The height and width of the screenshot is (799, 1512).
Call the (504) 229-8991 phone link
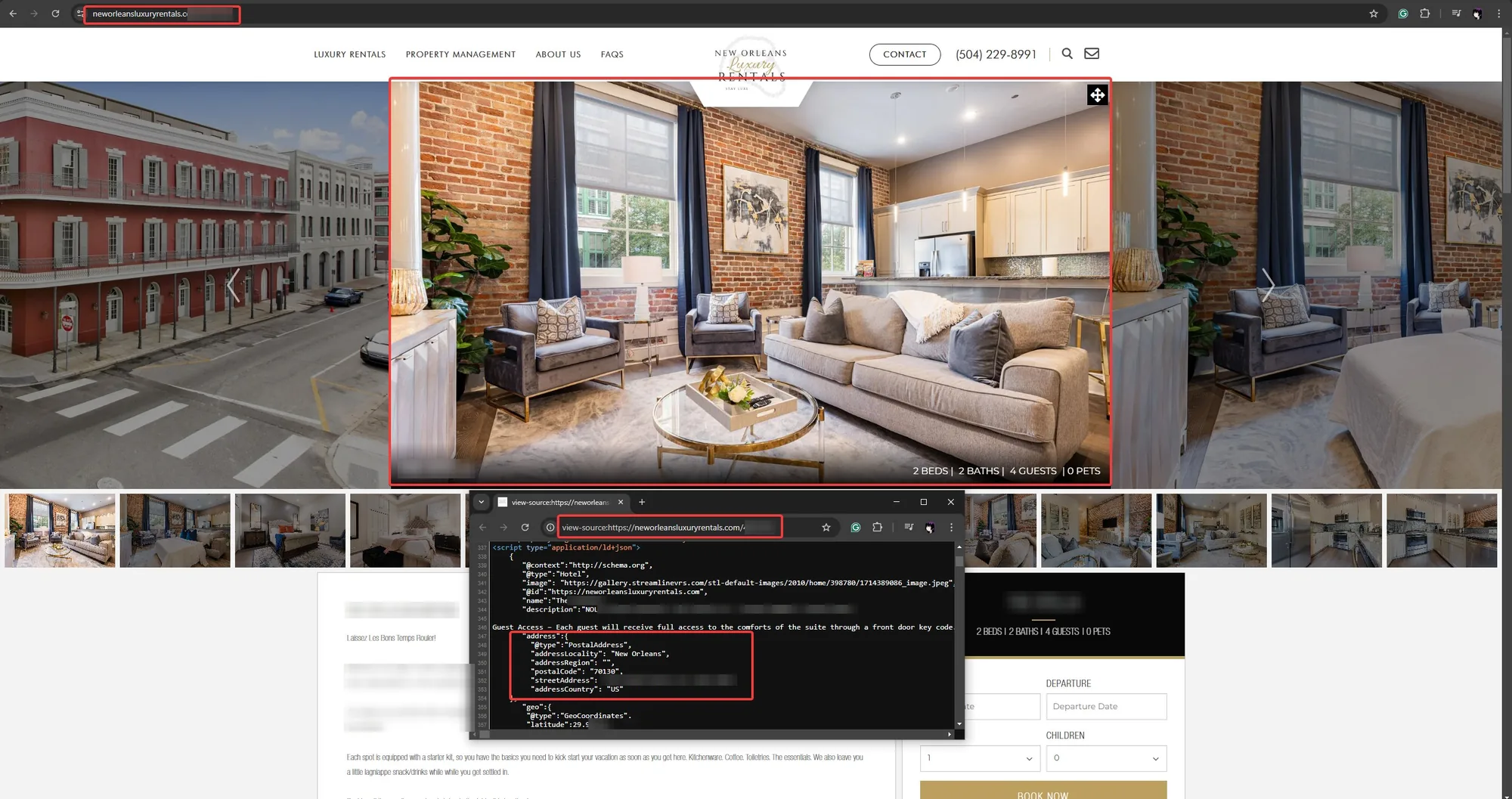(996, 54)
